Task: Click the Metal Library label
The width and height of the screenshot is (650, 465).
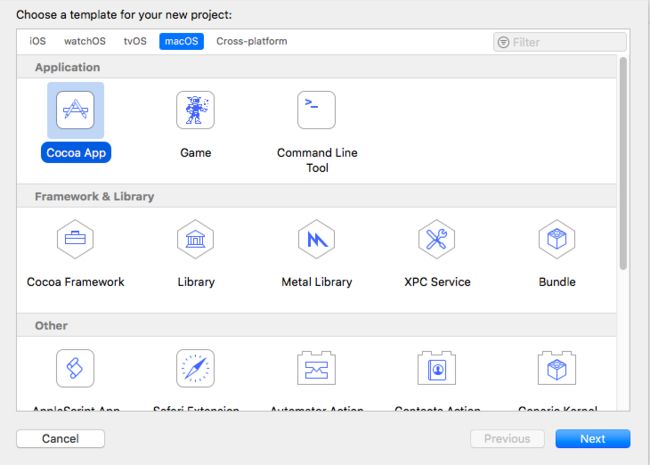Action: pos(317,282)
